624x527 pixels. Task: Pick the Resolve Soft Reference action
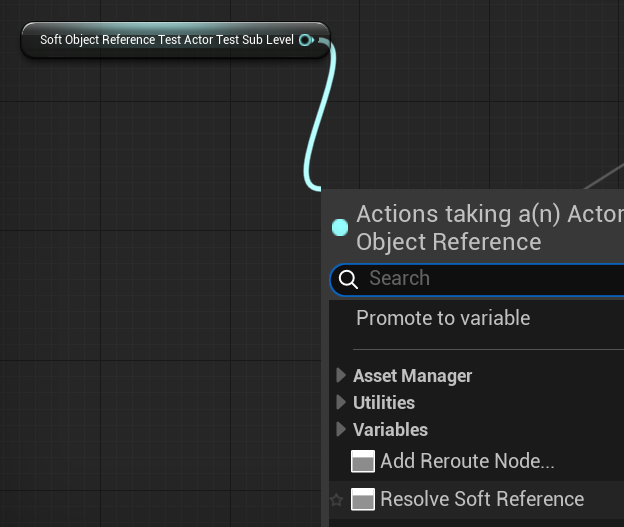click(482, 499)
